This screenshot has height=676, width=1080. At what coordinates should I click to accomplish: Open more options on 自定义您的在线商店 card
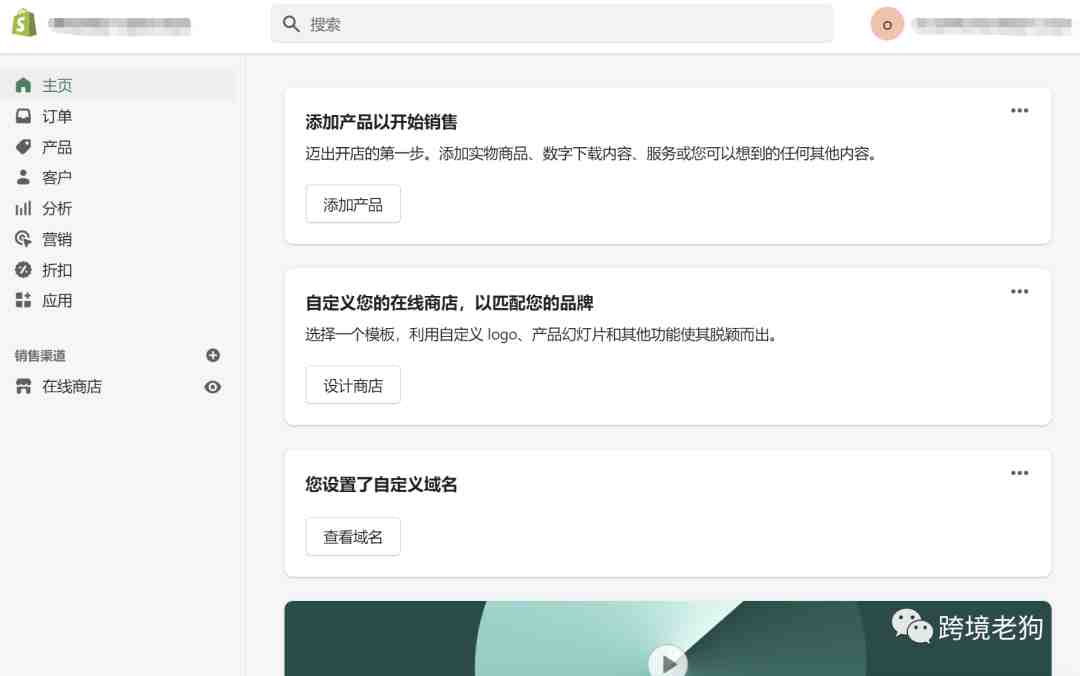pos(1019,291)
